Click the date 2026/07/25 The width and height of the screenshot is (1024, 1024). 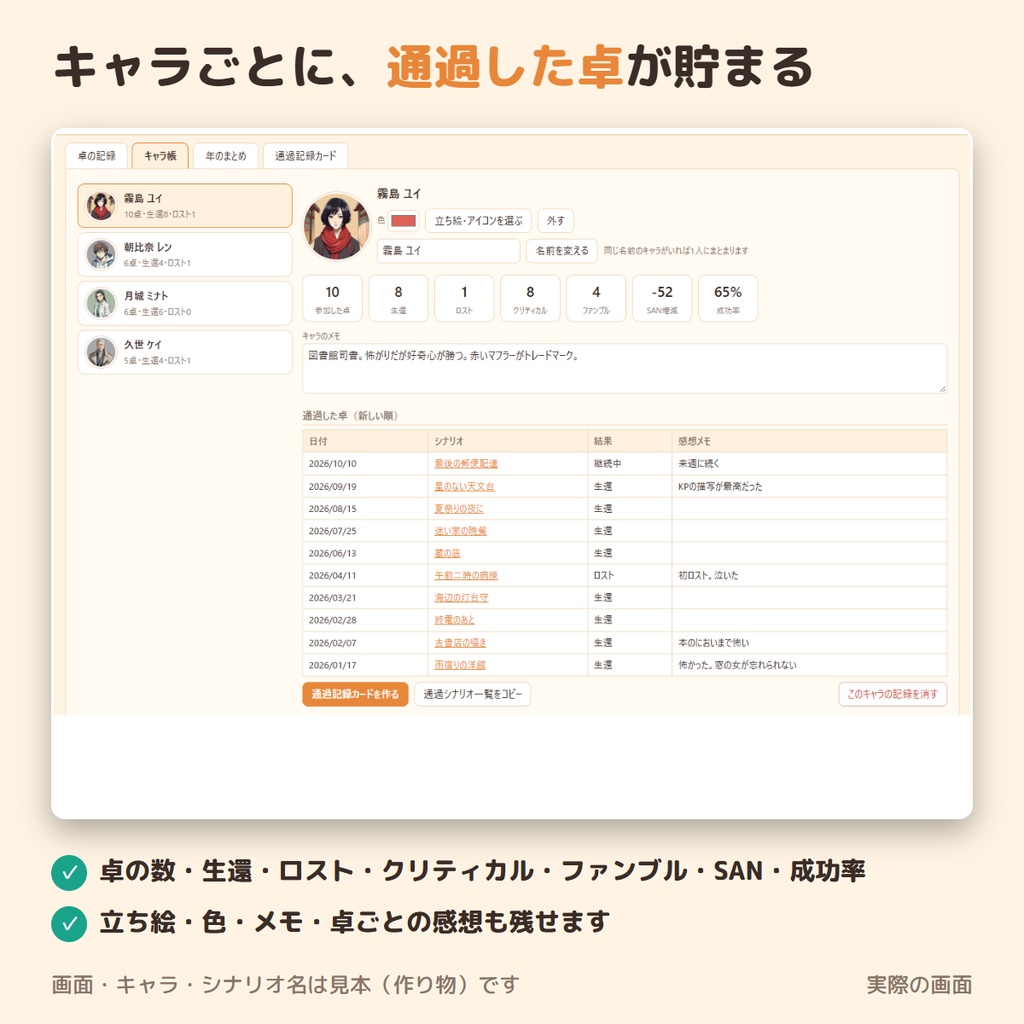click(333, 531)
